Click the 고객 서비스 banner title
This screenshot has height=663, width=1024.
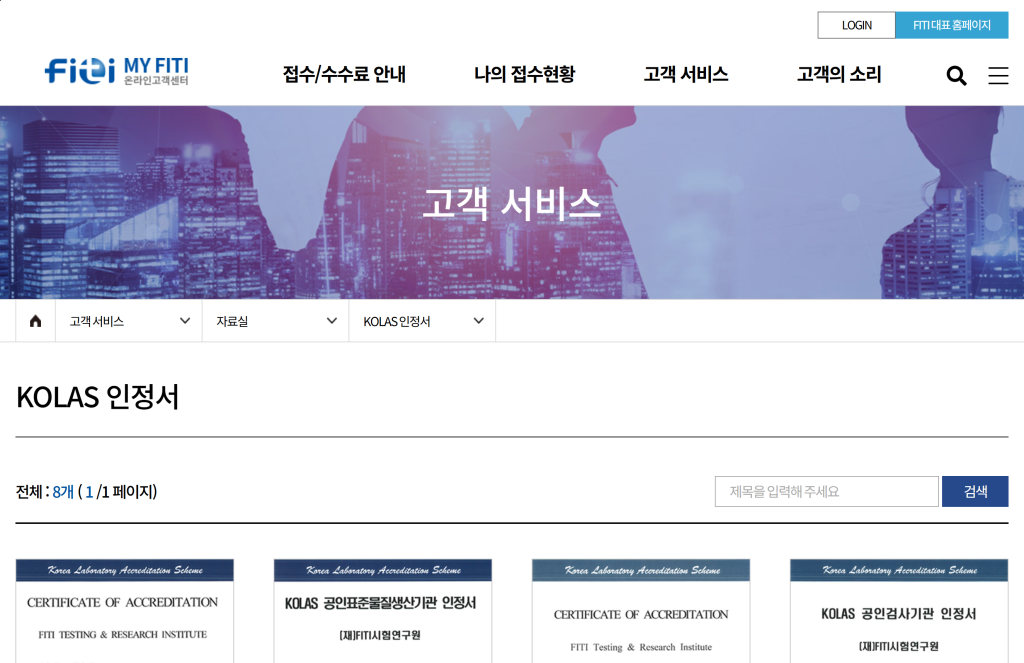click(511, 203)
